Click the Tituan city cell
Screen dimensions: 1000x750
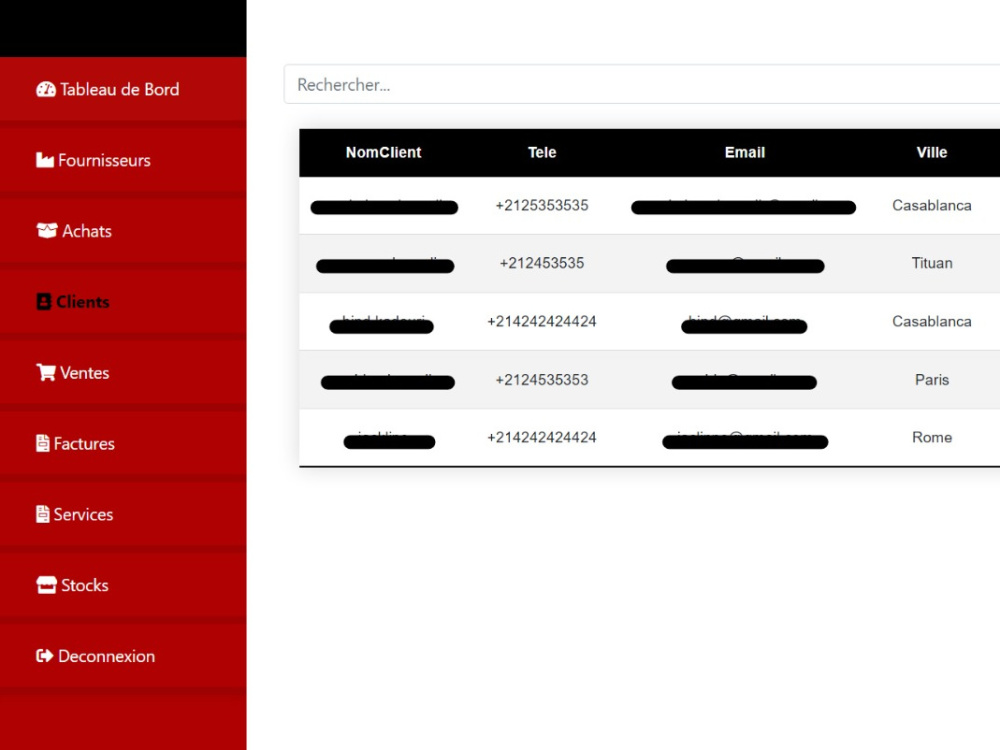pos(932,263)
